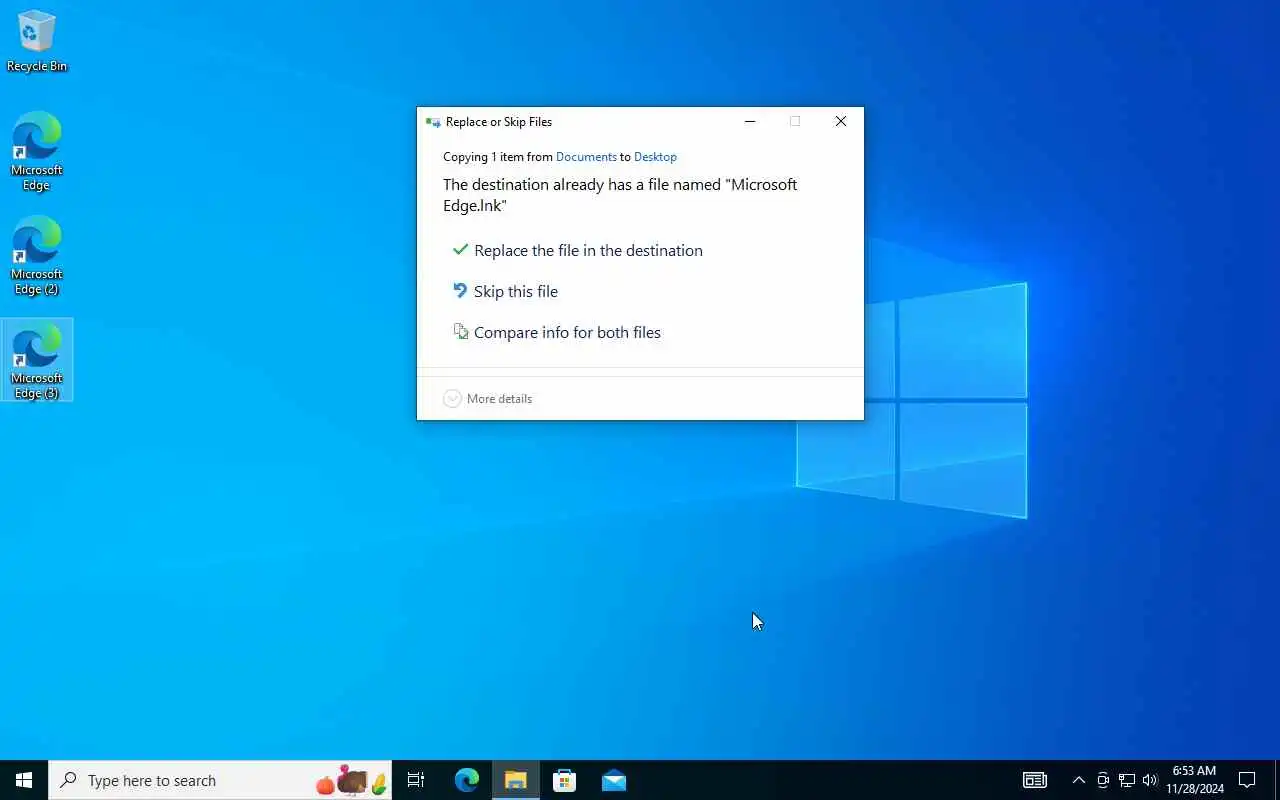Close the Replace or Skip Files dialog
Image resolution: width=1280 pixels, height=800 pixels.
pos(841,121)
